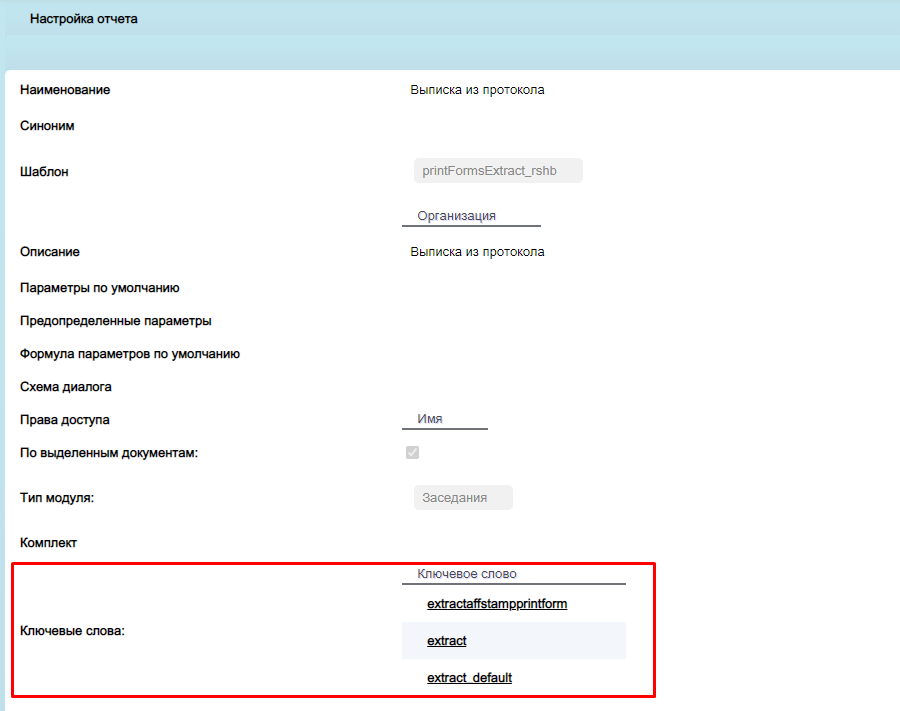
Task: Click the 'Права доступа' label
Action: pos(65,420)
